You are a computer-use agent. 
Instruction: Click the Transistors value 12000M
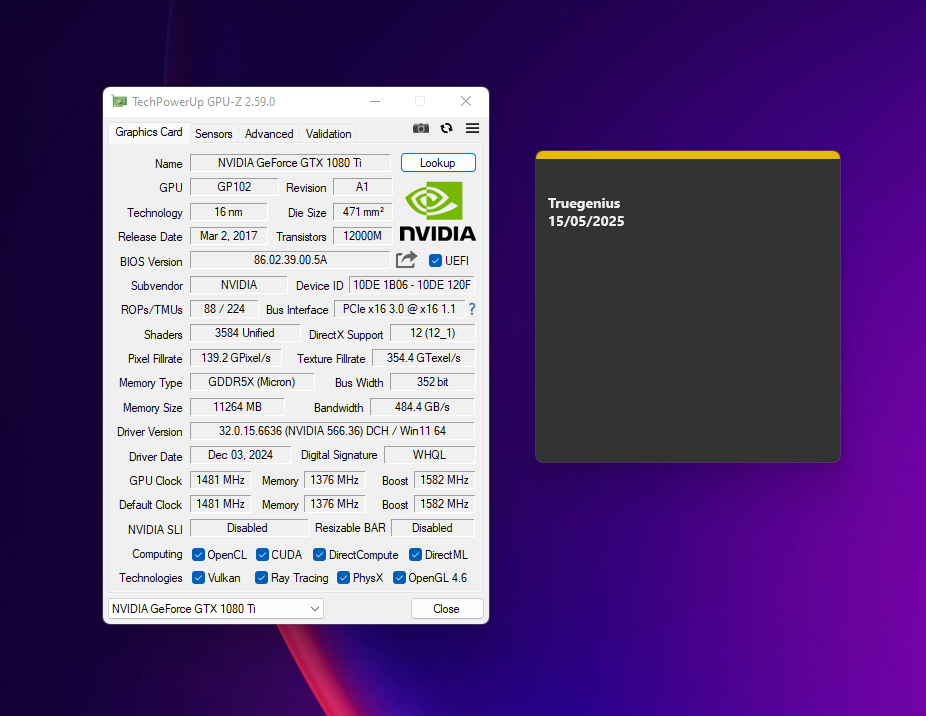click(x=363, y=236)
